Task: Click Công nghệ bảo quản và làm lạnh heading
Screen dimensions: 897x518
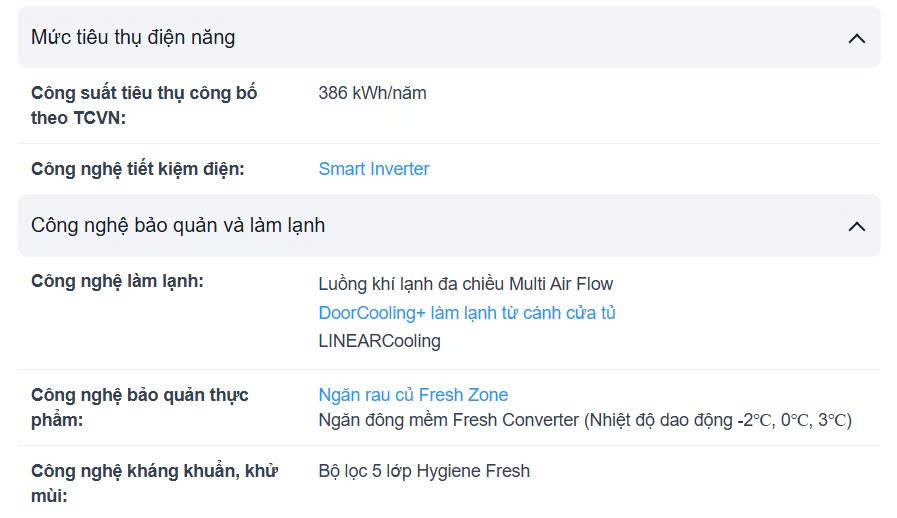Action: click(178, 226)
